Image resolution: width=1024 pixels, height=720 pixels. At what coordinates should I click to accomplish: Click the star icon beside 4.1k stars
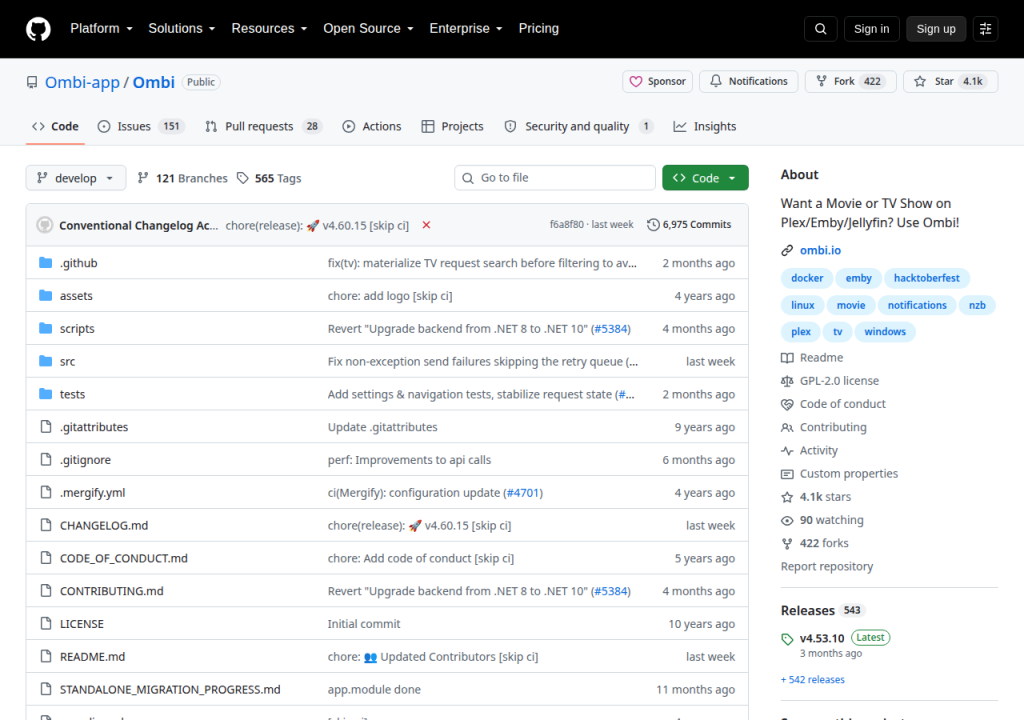tap(787, 497)
